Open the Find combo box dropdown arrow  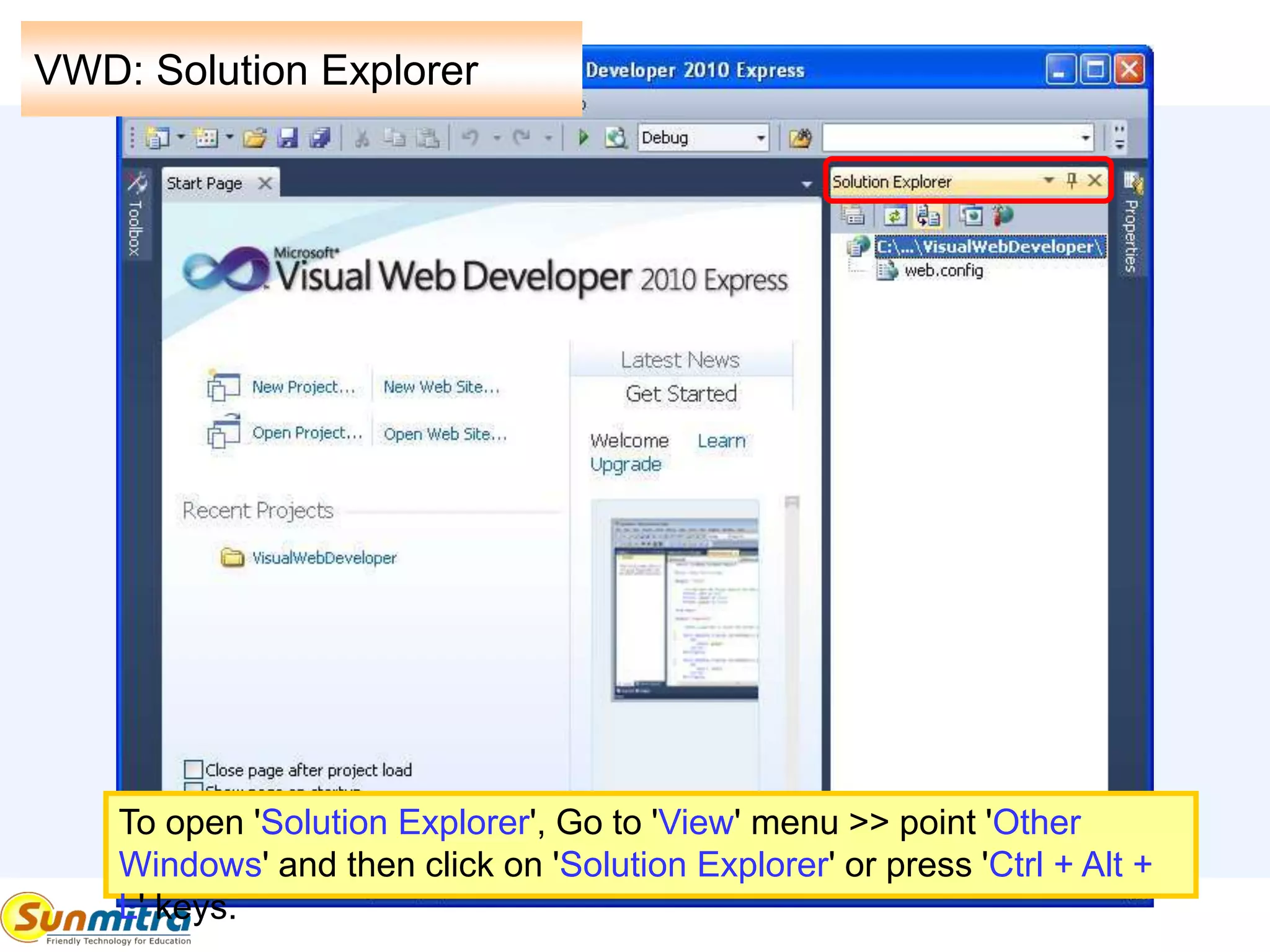tap(1085, 138)
